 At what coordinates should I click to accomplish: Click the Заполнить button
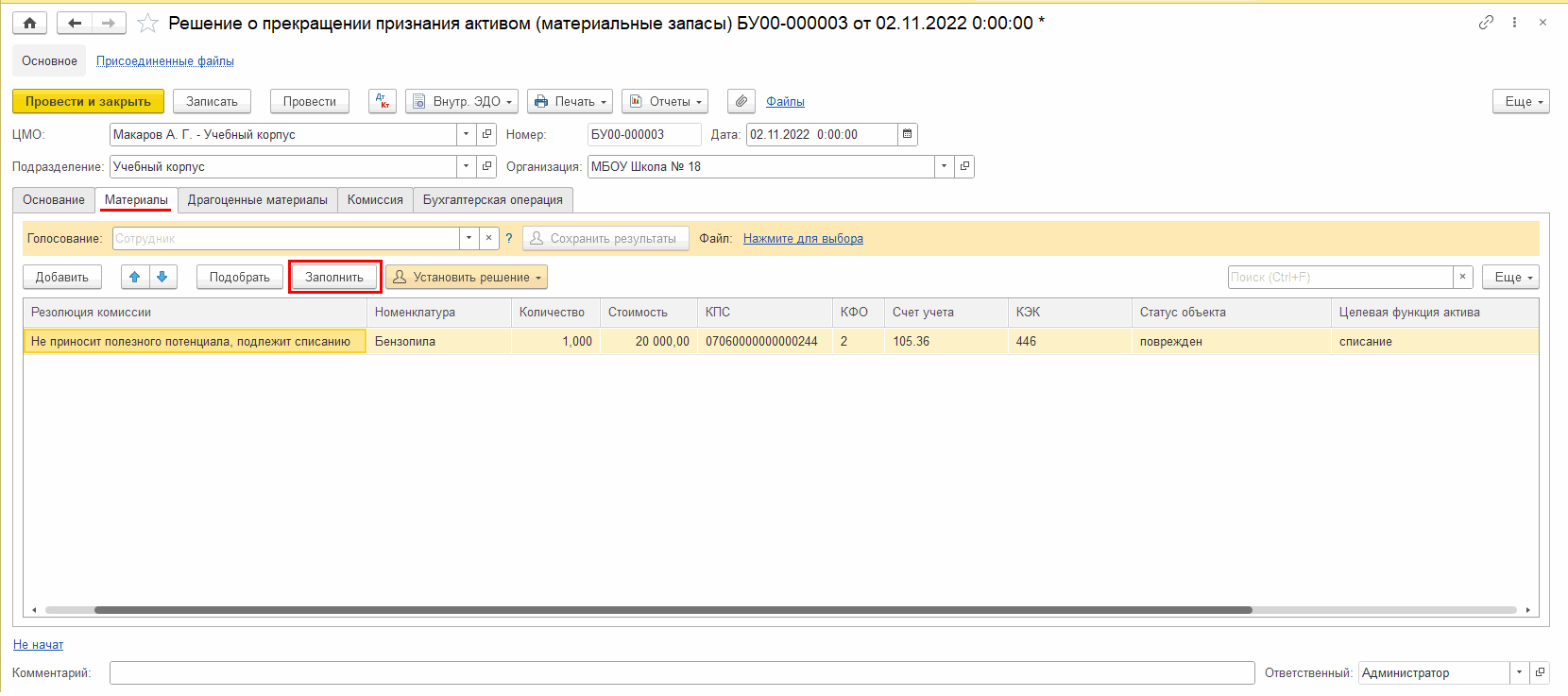point(334,277)
